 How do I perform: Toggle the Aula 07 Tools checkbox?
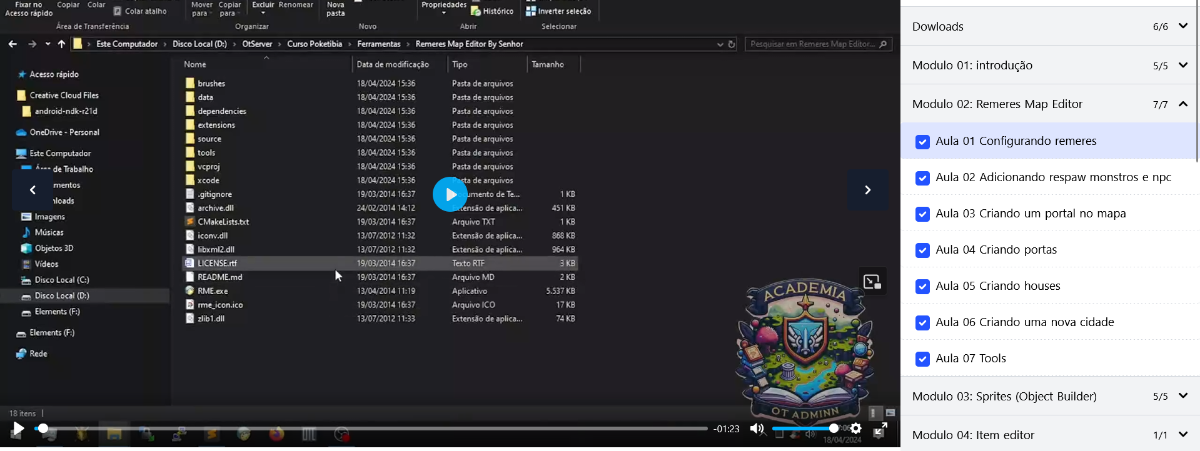tap(922, 358)
